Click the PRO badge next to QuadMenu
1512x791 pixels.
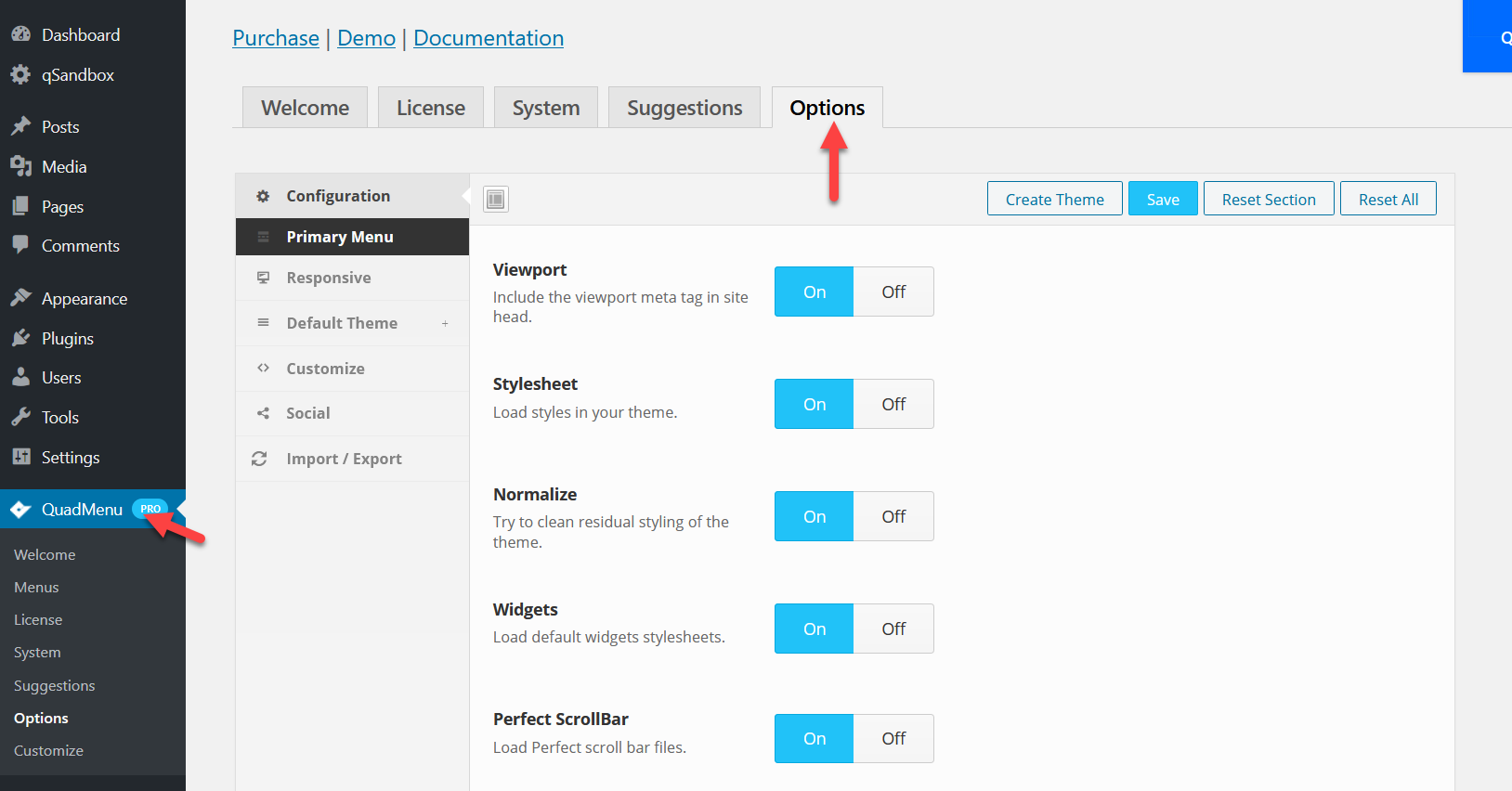(150, 509)
